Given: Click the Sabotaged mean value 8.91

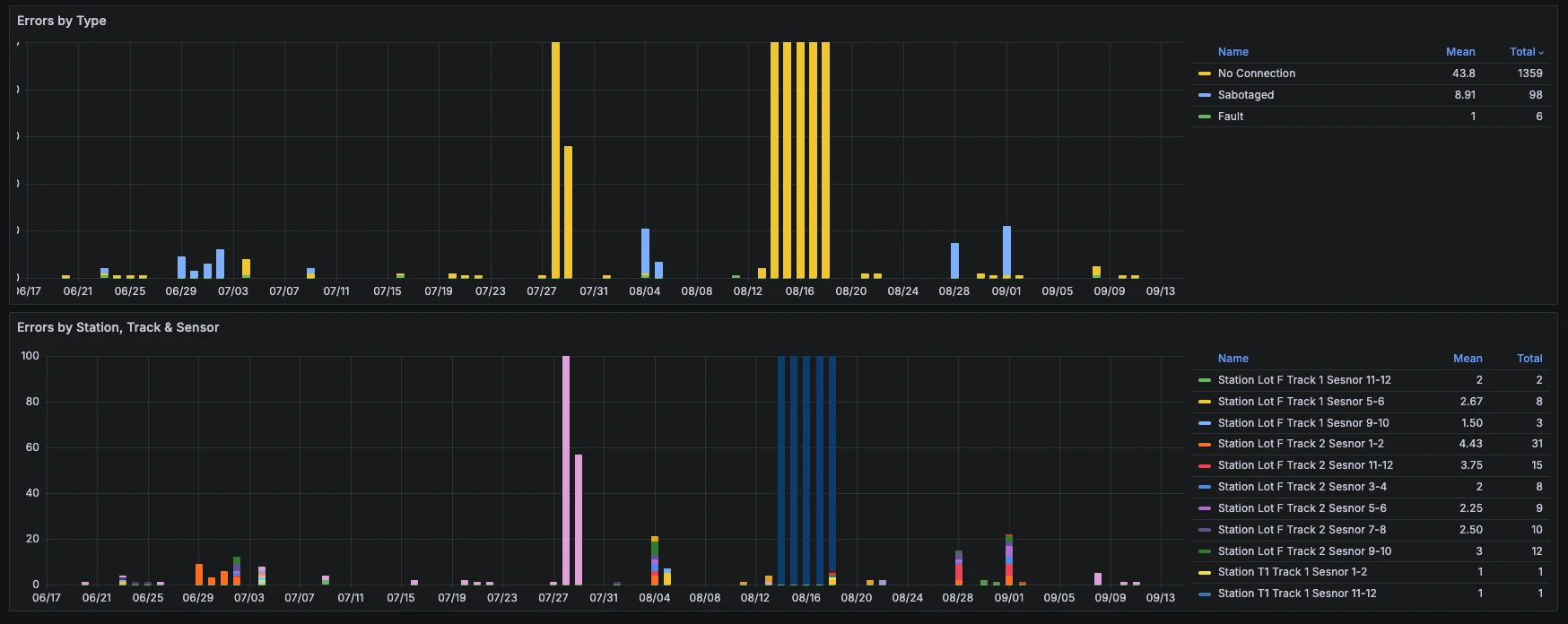Looking at the screenshot, I should [x=1465, y=95].
